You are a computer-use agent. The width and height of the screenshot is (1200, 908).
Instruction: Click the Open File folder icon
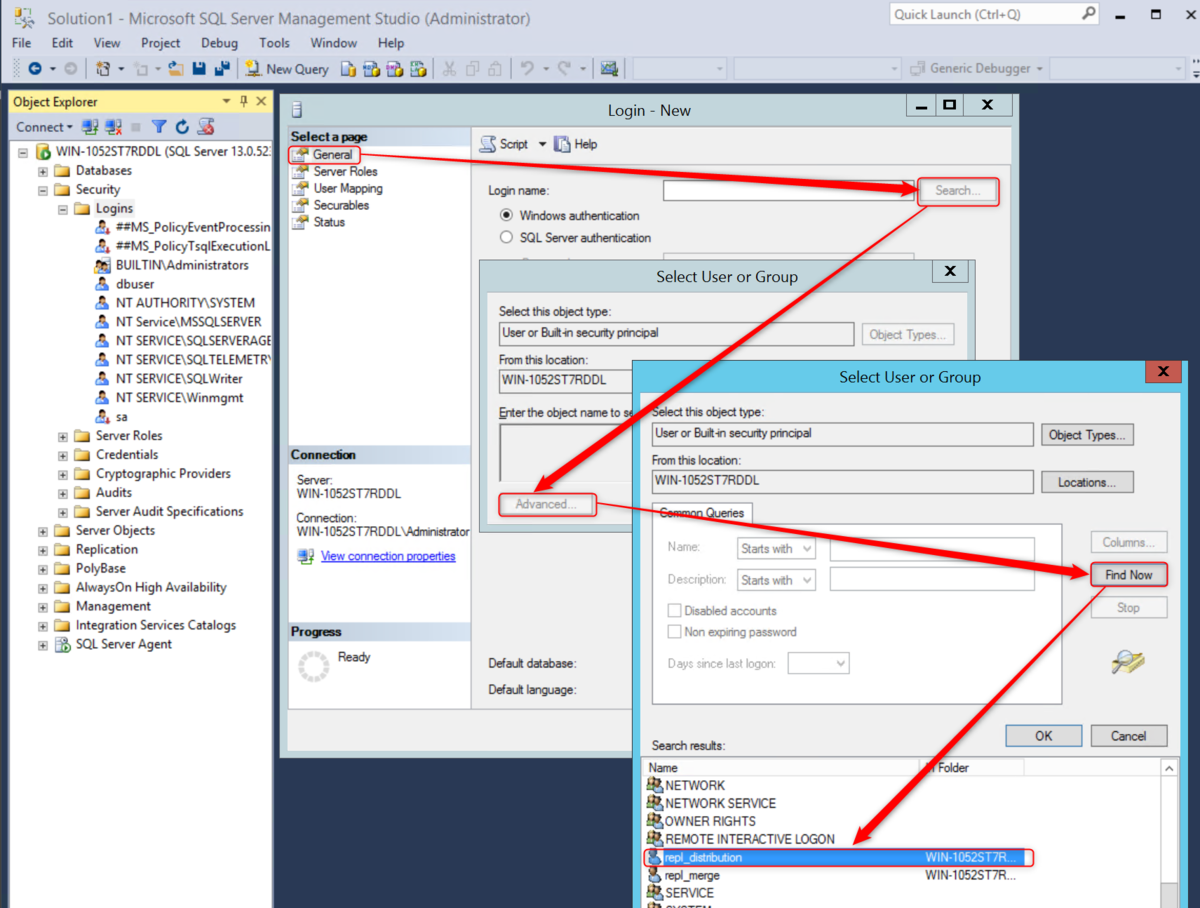point(176,69)
